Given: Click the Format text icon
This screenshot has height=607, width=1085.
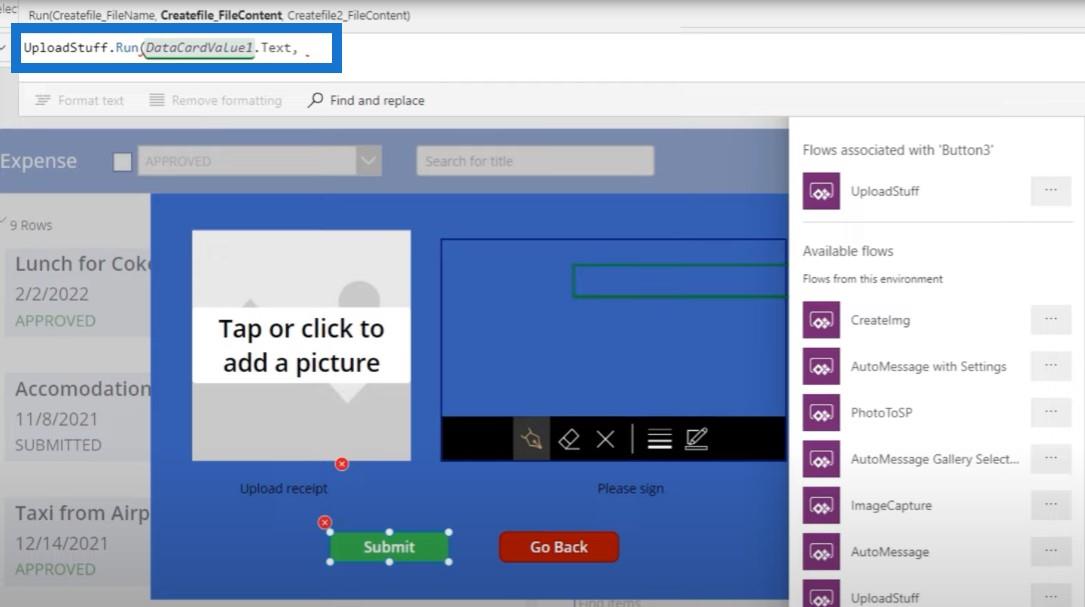Looking at the screenshot, I should click(x=42, y=100).
